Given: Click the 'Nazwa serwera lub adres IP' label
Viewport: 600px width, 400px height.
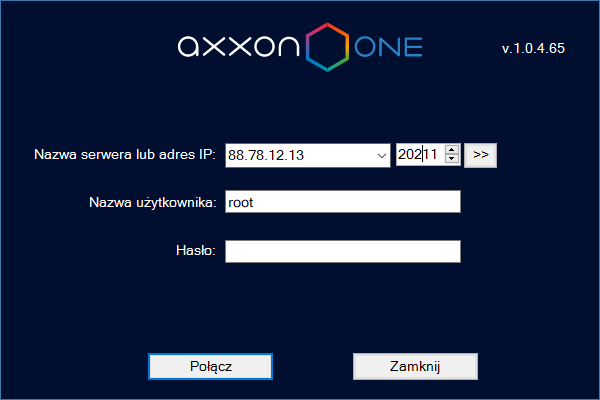Looking at the screenshot, I should click(125, 155).
